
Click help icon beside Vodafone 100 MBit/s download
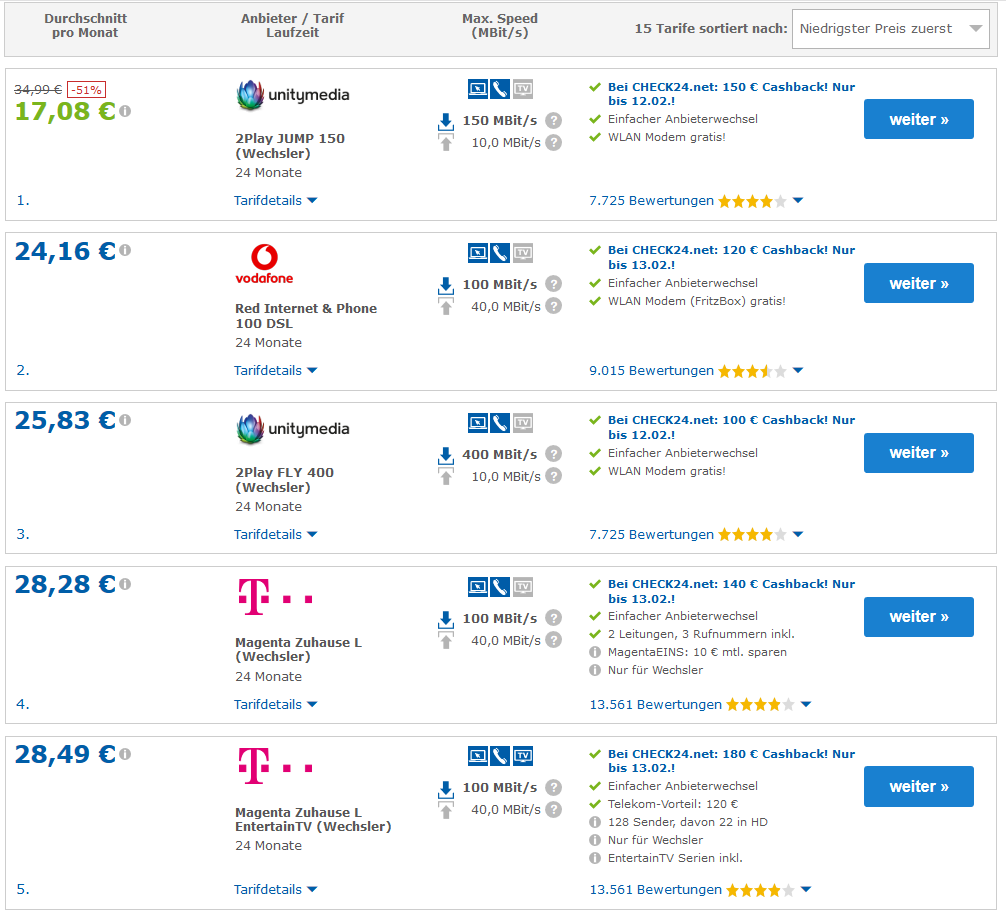click(x=554, y=284)
